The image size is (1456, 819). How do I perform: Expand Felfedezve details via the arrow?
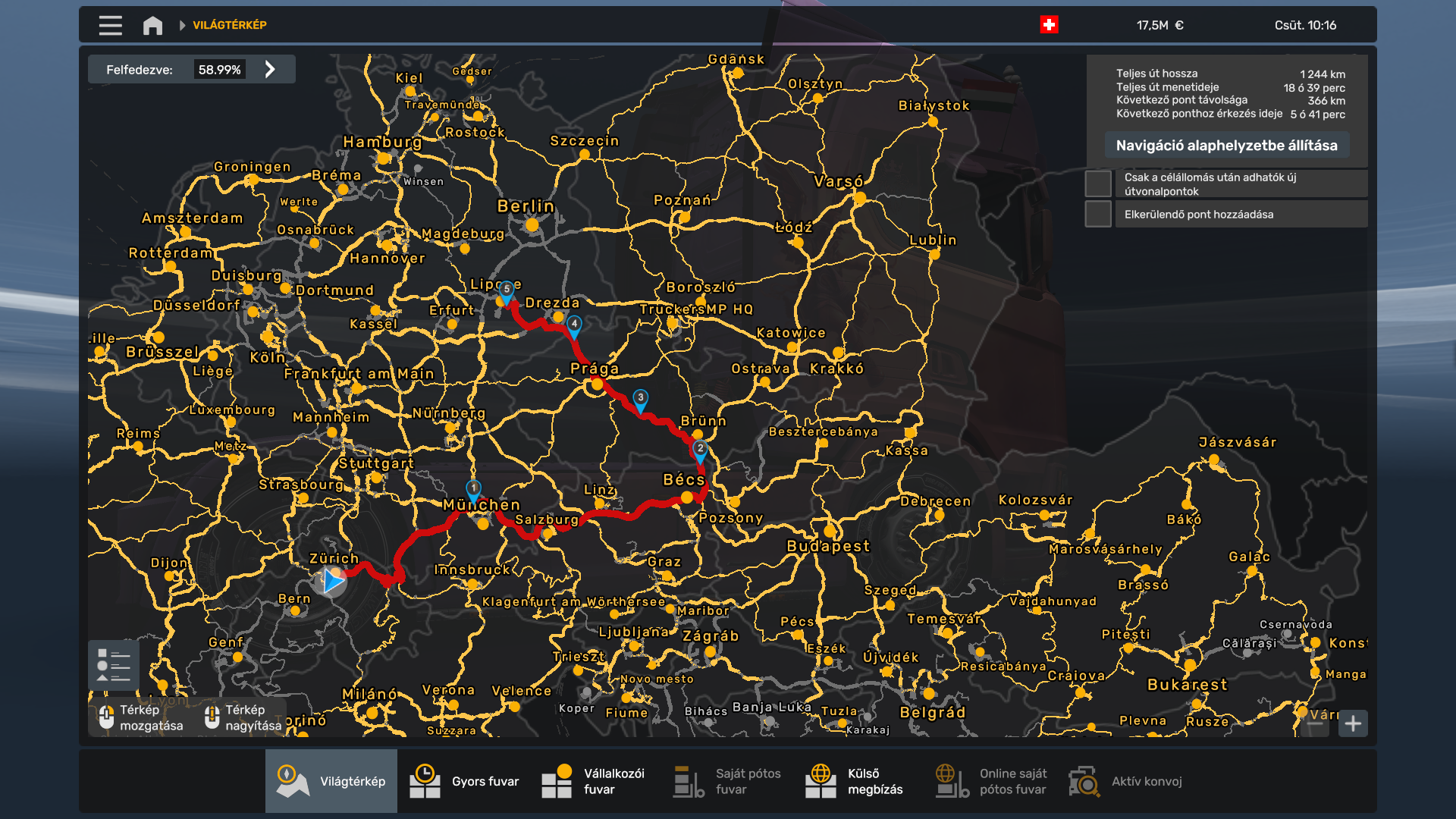[x=271, y=69]
